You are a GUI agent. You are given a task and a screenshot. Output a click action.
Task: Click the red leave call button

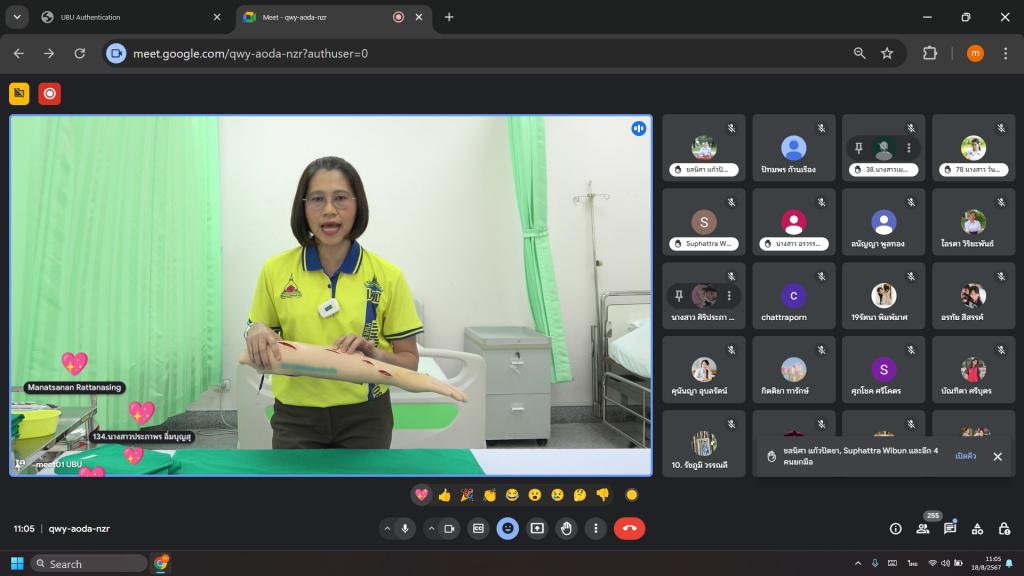629,528
